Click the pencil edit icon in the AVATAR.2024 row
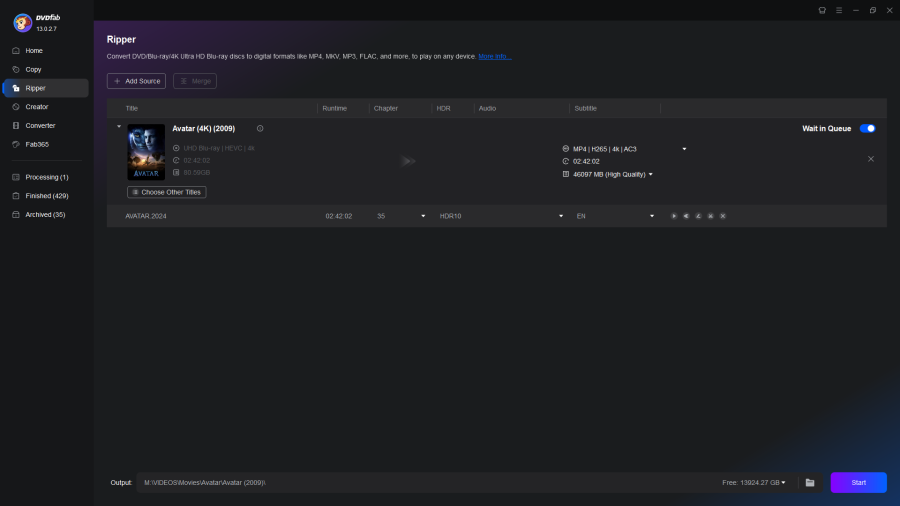This screenshot has width=900, height=506. (699, 216)
